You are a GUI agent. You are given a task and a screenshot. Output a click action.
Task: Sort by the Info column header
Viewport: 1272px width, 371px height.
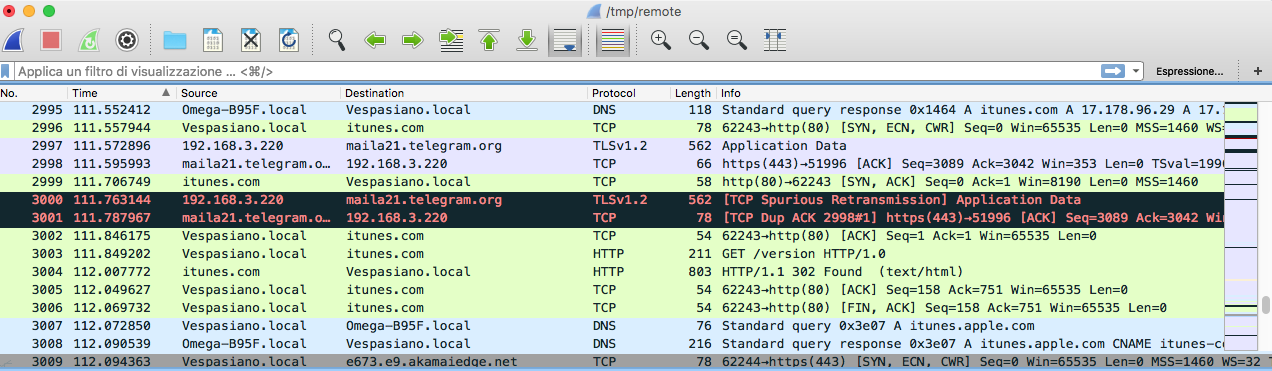coord(970,93)
